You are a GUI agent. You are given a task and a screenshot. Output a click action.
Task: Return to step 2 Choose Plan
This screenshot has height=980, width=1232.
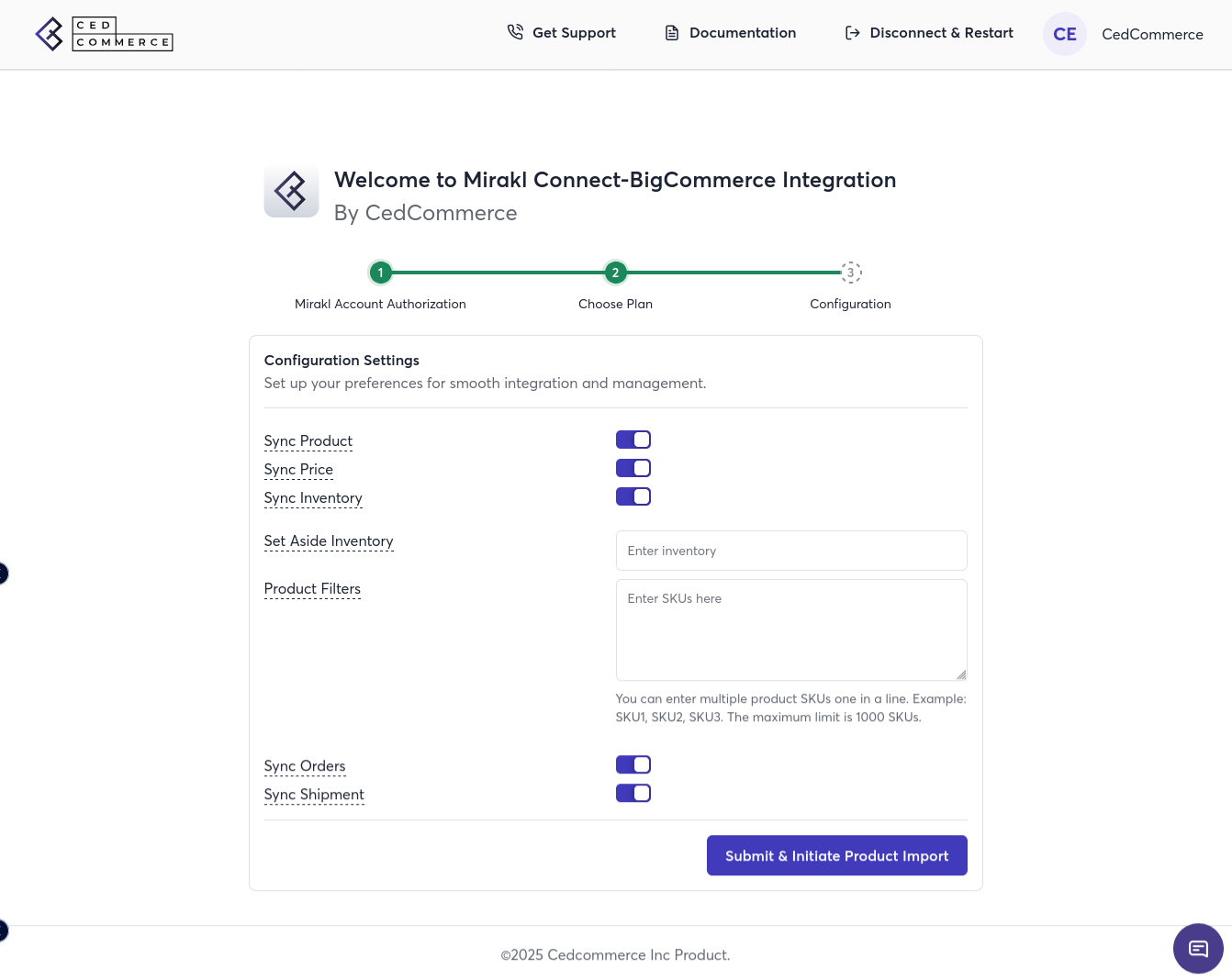pos(615,273)
